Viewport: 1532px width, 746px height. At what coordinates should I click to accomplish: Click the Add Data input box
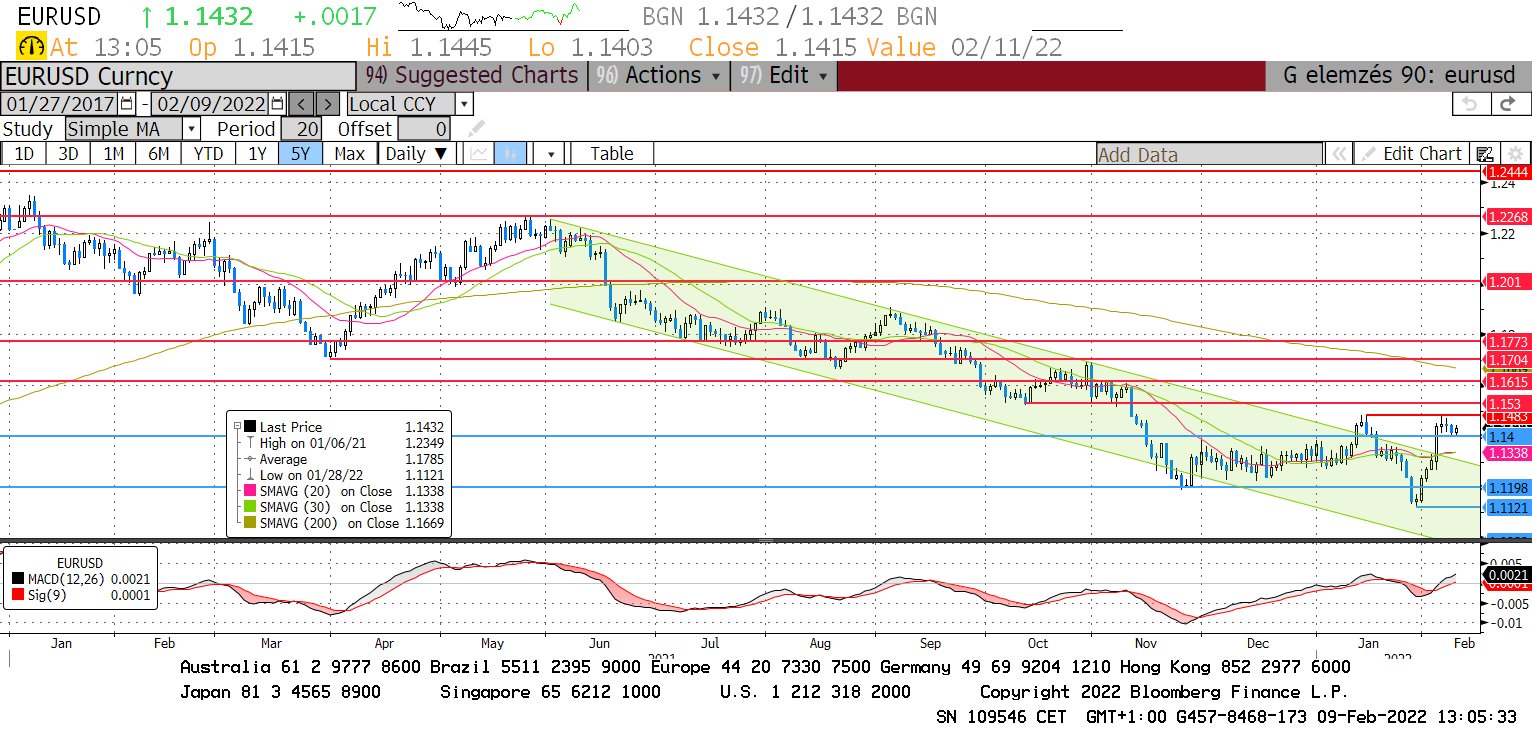click(x=1208, y=154)
